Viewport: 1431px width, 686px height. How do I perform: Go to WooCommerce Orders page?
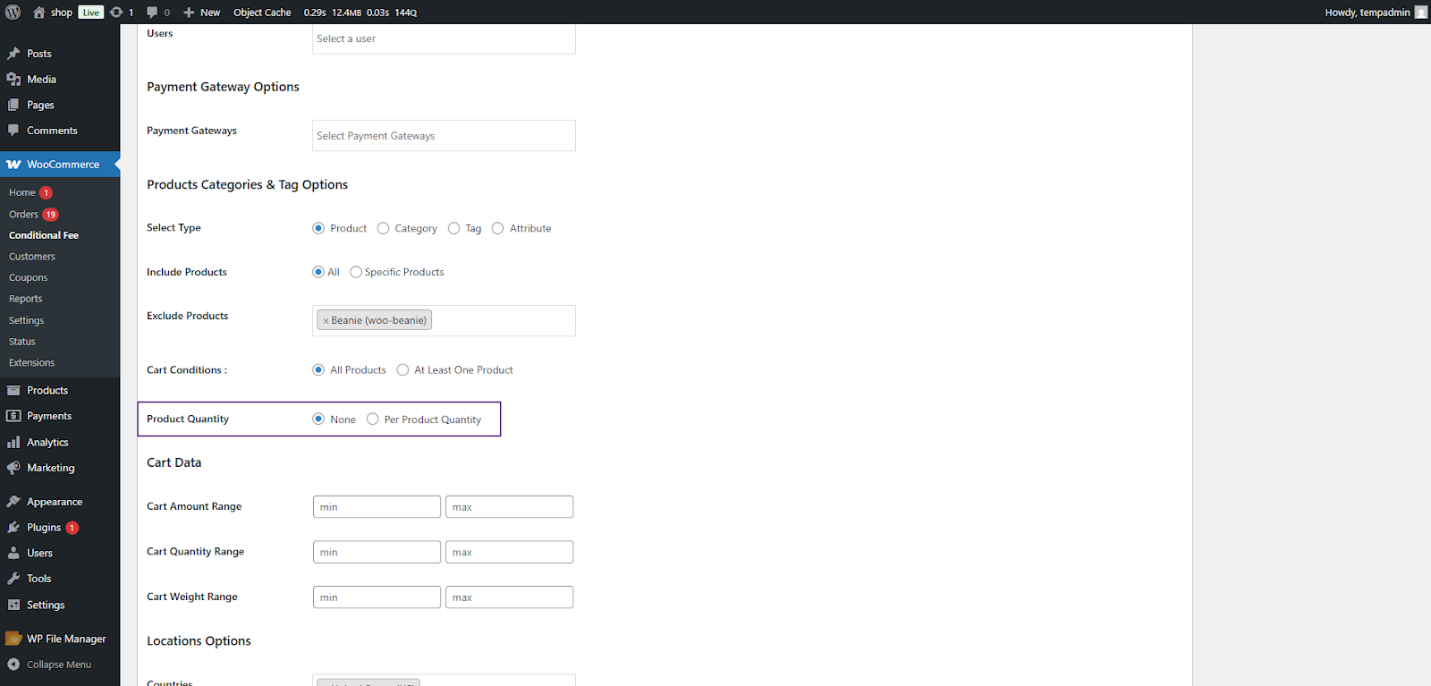23,214
